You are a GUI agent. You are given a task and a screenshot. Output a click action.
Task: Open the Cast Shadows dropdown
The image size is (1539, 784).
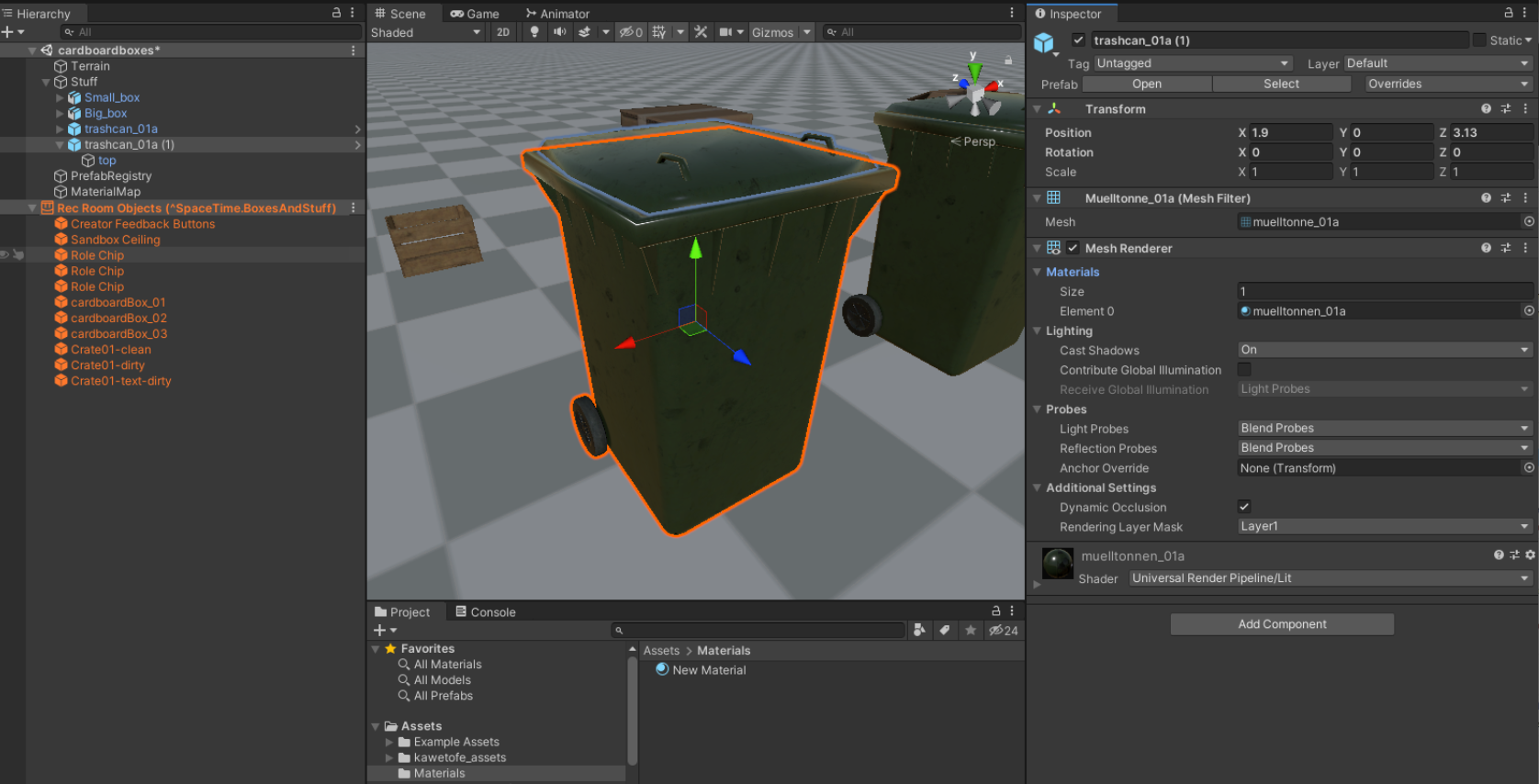[1384, 350]
